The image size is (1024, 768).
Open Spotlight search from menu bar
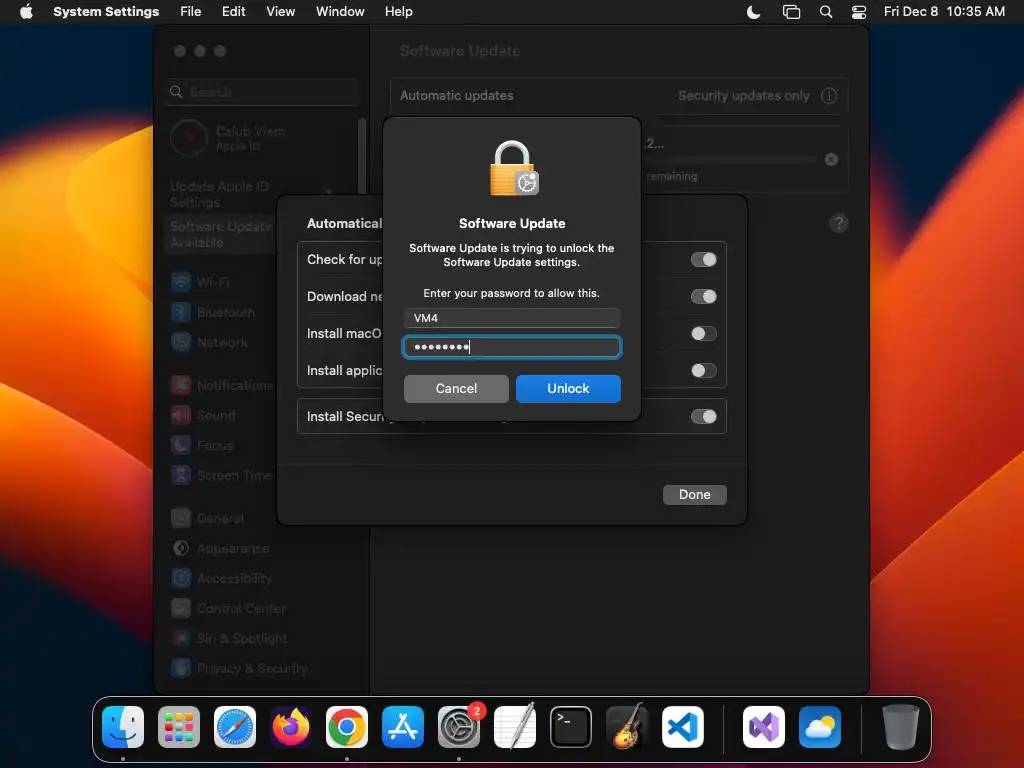click(x=826, y=12)
